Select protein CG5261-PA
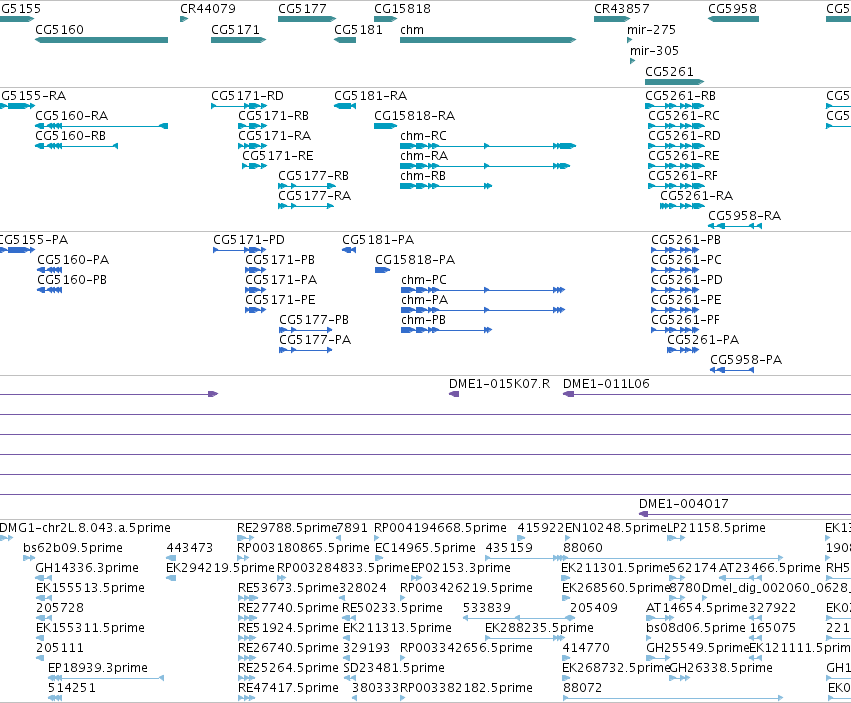 tap(683, 350)
